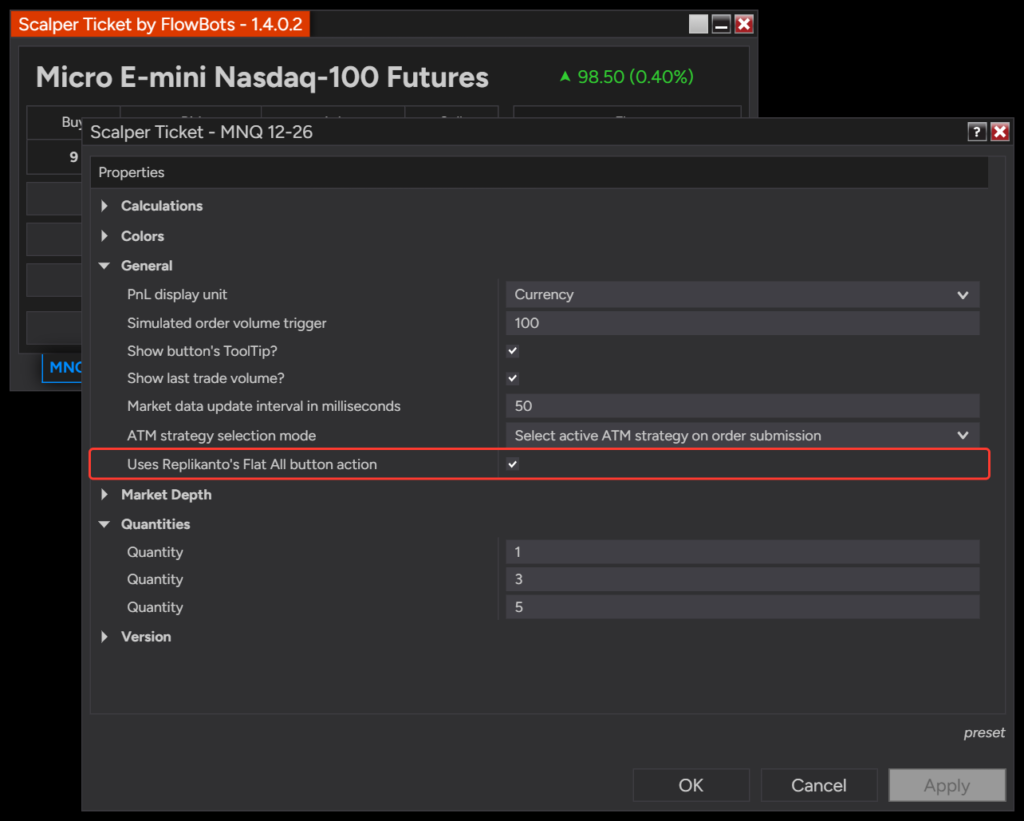Click the Cancel button

coord(819,785)
